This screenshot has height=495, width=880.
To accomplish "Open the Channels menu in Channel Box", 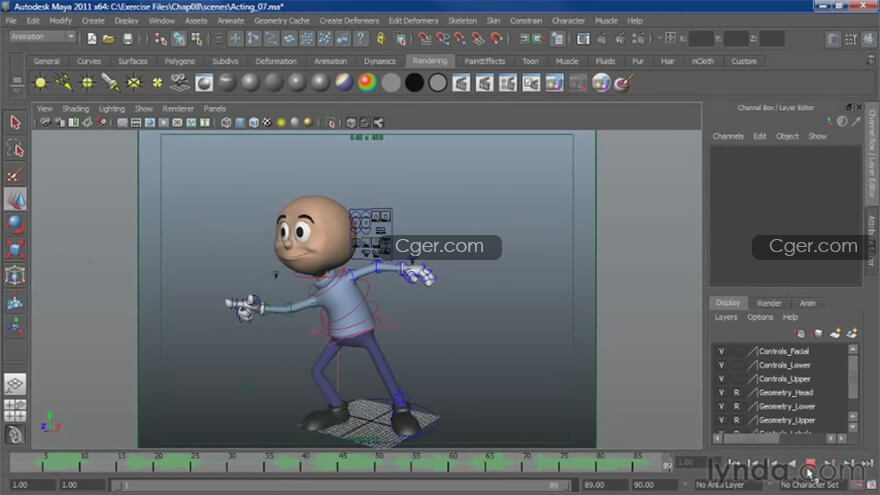I will click(728, 136).
